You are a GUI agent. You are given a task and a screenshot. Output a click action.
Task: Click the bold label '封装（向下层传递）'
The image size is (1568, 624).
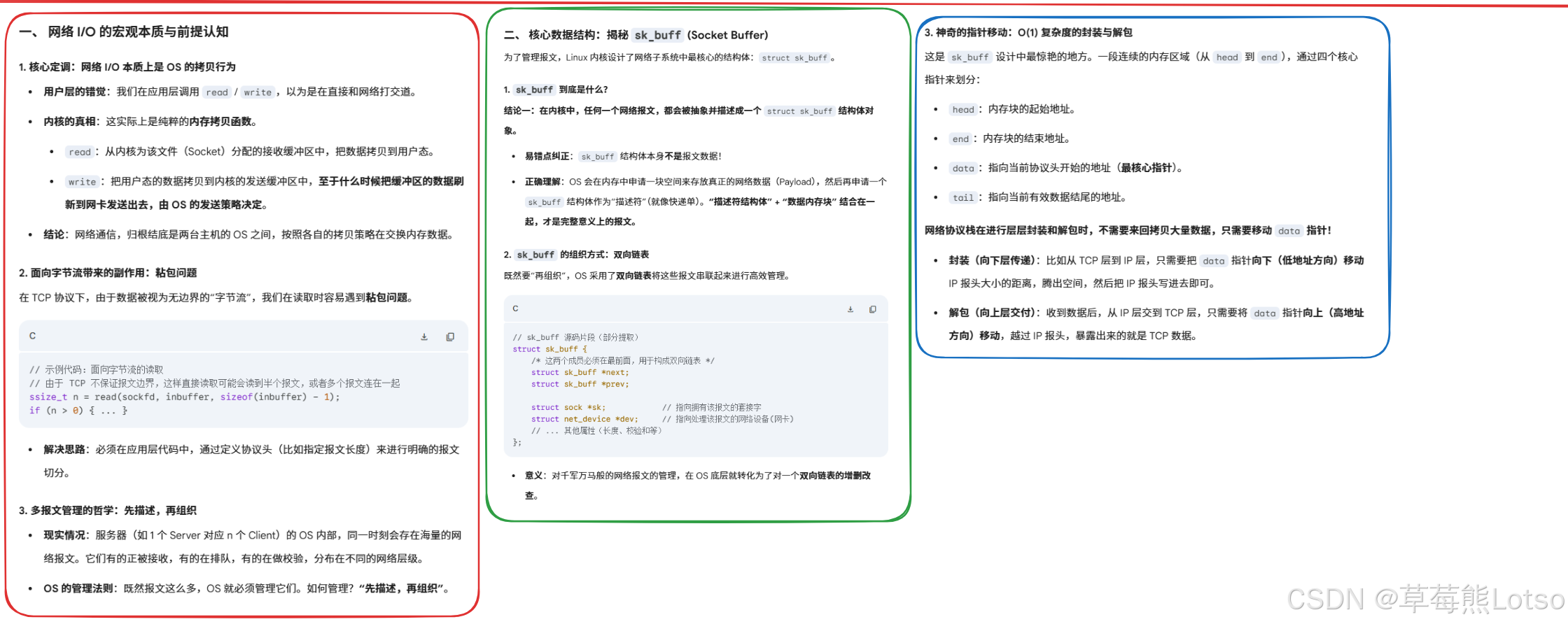(x=990, y=260)
